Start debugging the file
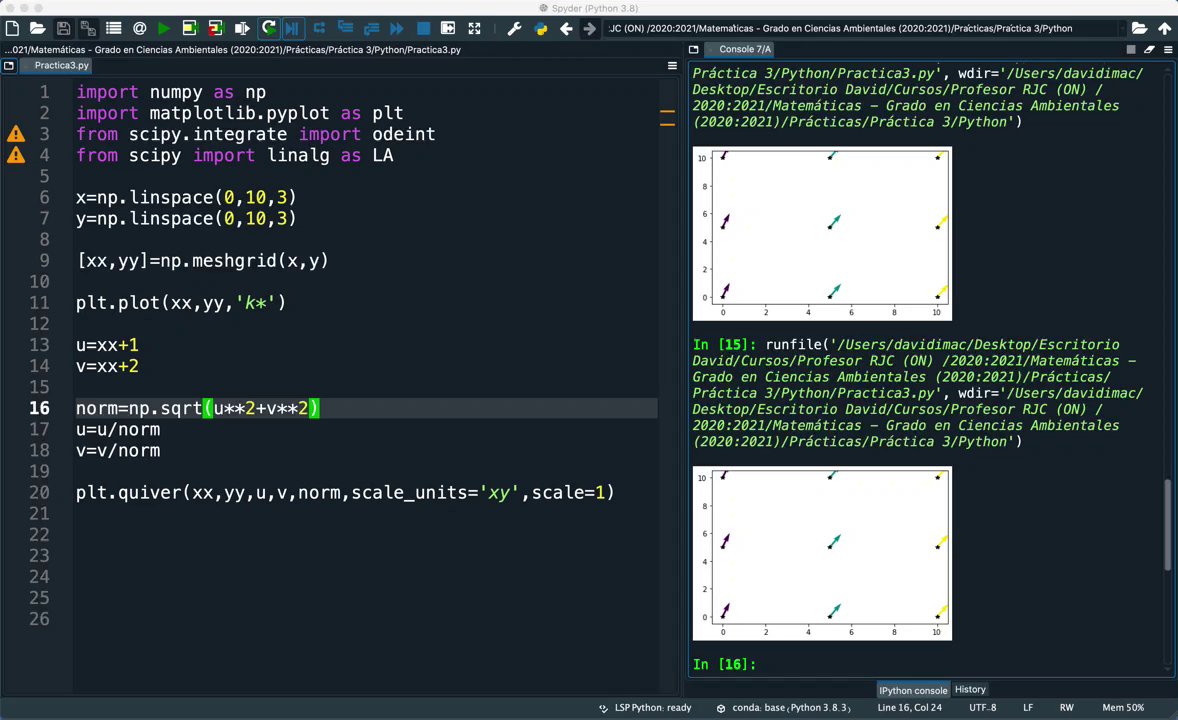This screenshot has height=720, width=1178. point(292,29)
